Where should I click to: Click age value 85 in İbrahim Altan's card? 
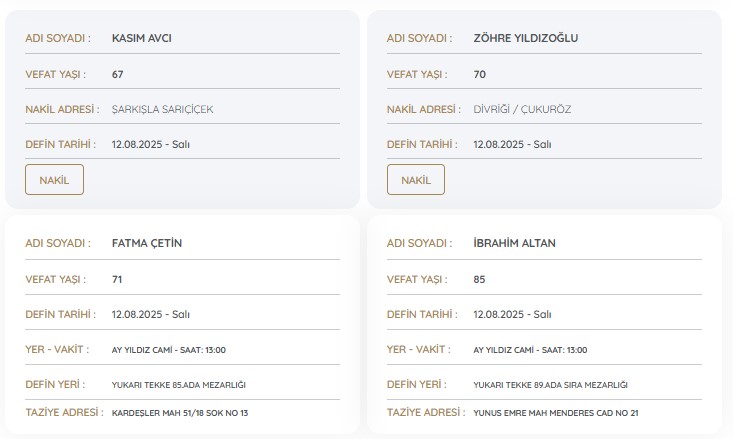(479, 279)
